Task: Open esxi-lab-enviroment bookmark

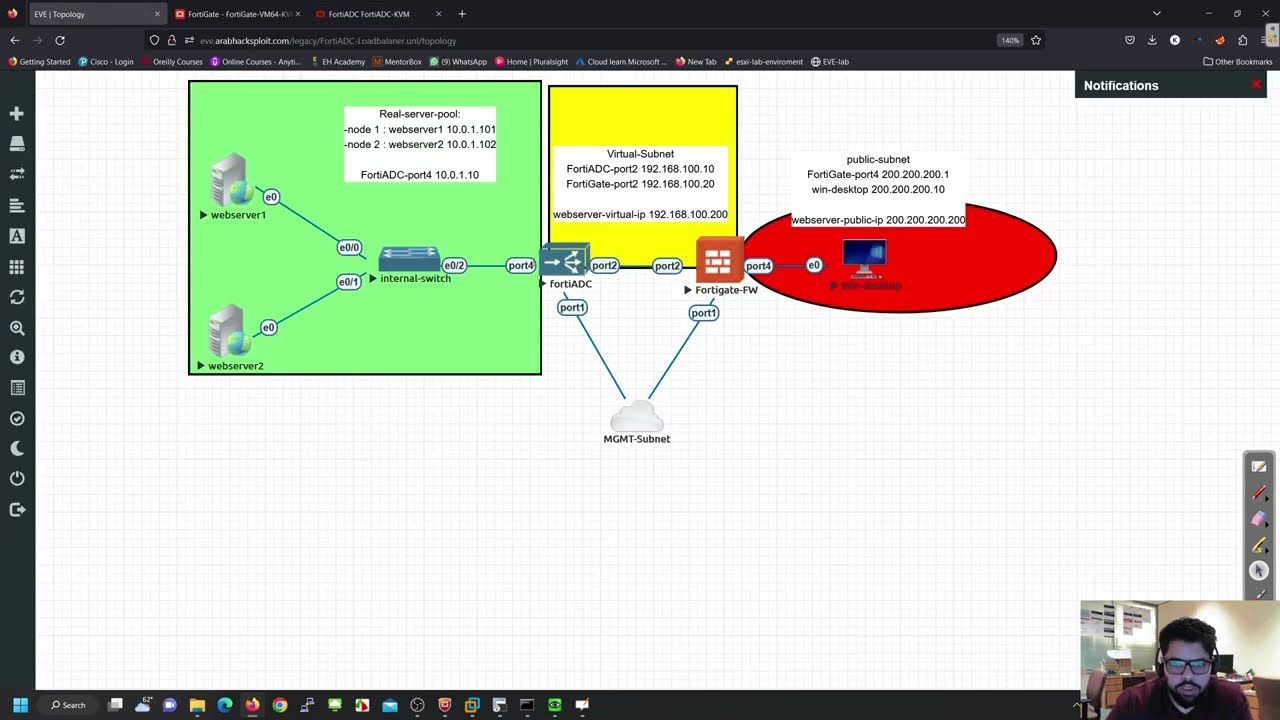Action: [x=764, y=62]
